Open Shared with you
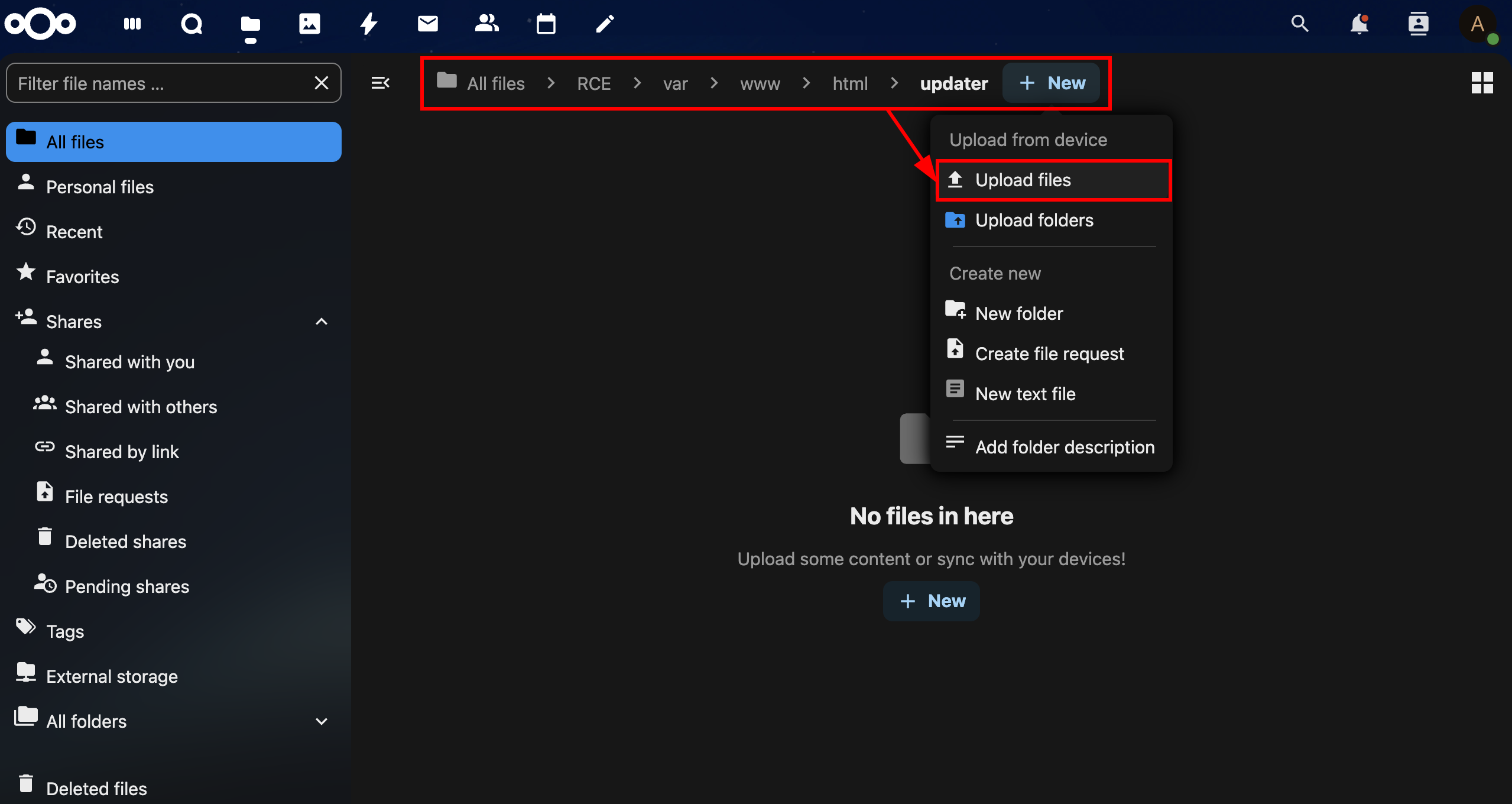The height and width of the screenshot is (804, 1512). click(183, 362)
